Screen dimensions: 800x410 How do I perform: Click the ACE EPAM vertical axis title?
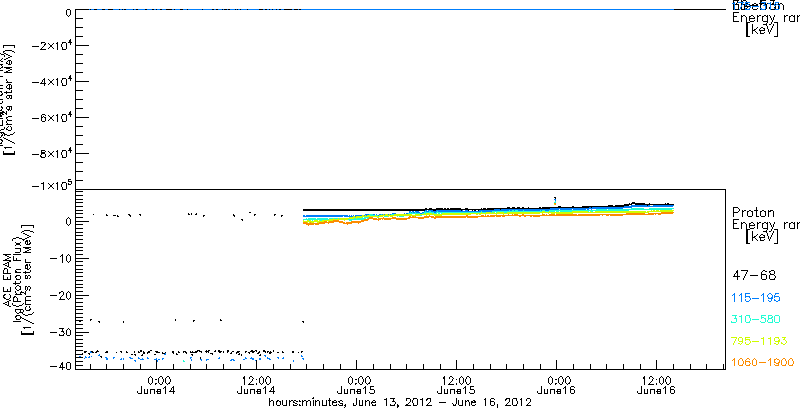pos(8,278)
